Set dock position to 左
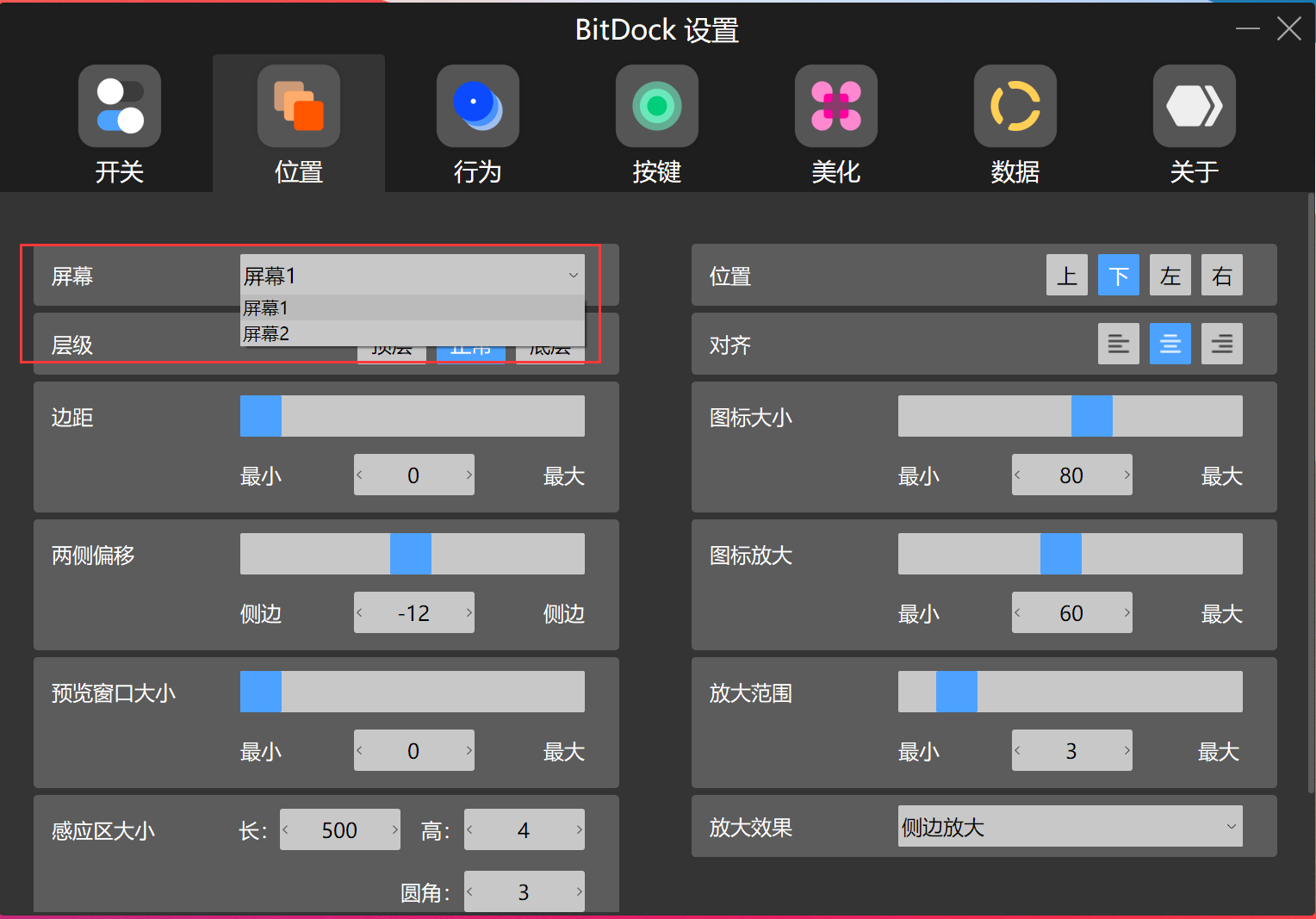The height and width of the screenshot is (919, 1316). coord(1170,275)
